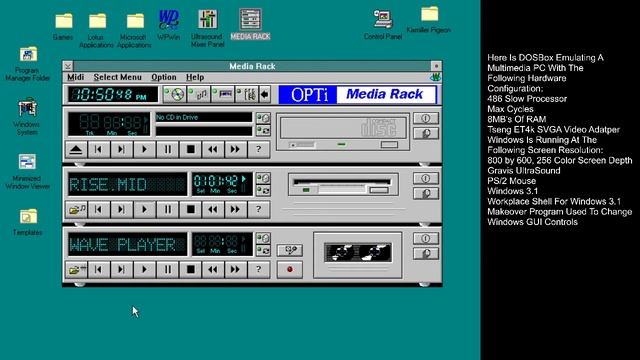Go to previous song in MIDI player
The height and width of the screenshot is (360, 640).
98,209
